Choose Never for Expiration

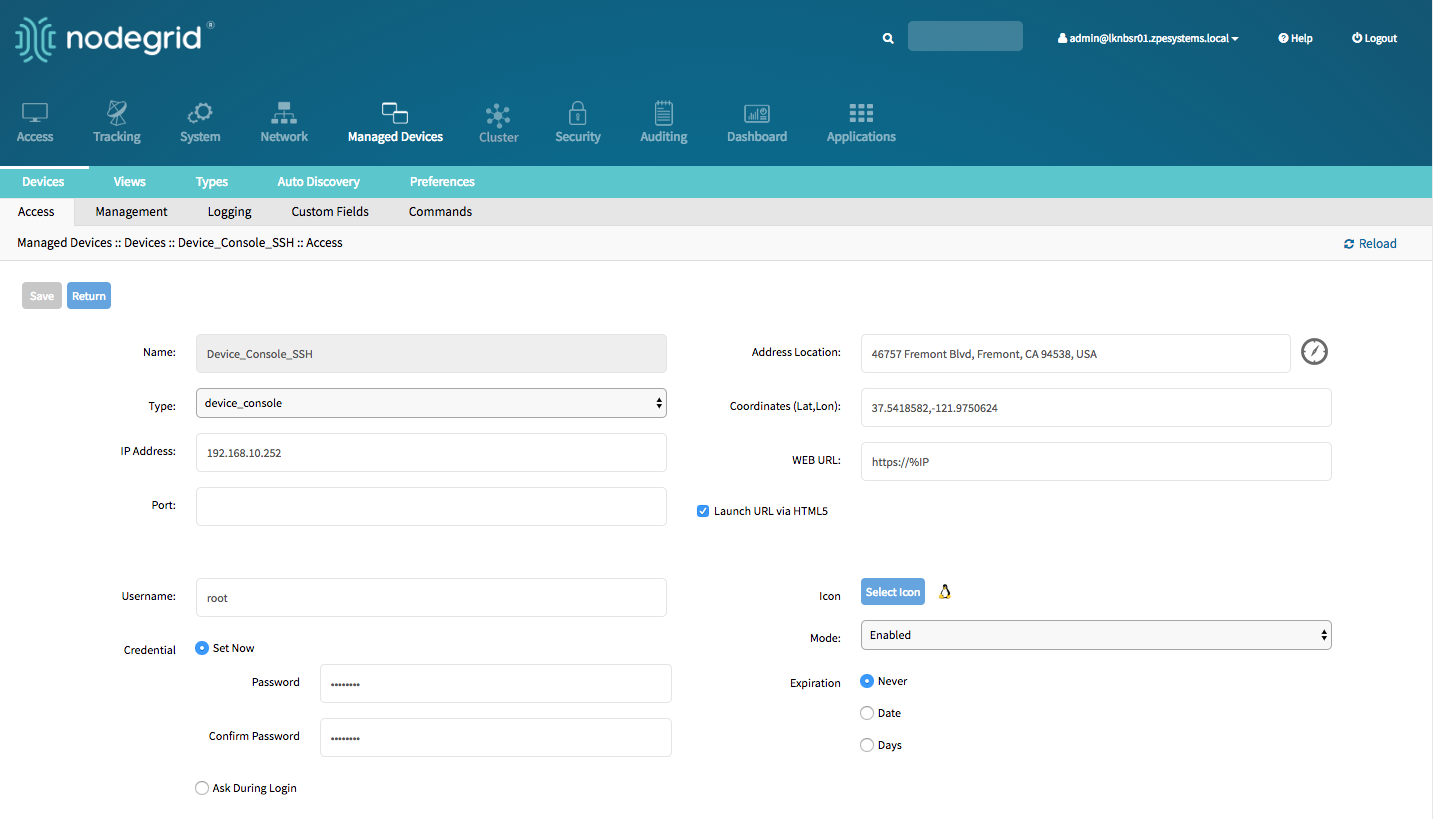point(867,681)
